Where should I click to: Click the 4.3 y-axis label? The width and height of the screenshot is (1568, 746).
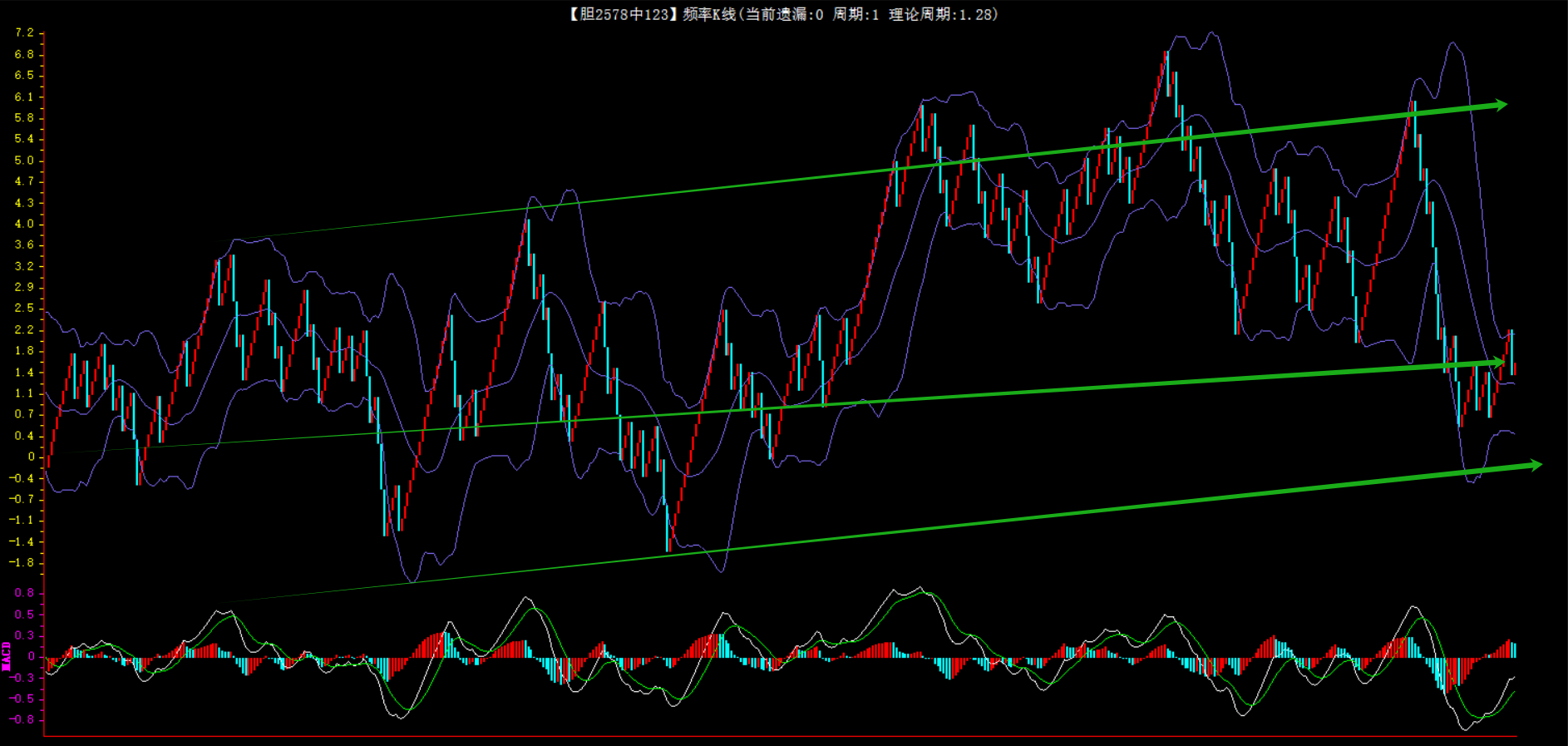pos(24,203)
